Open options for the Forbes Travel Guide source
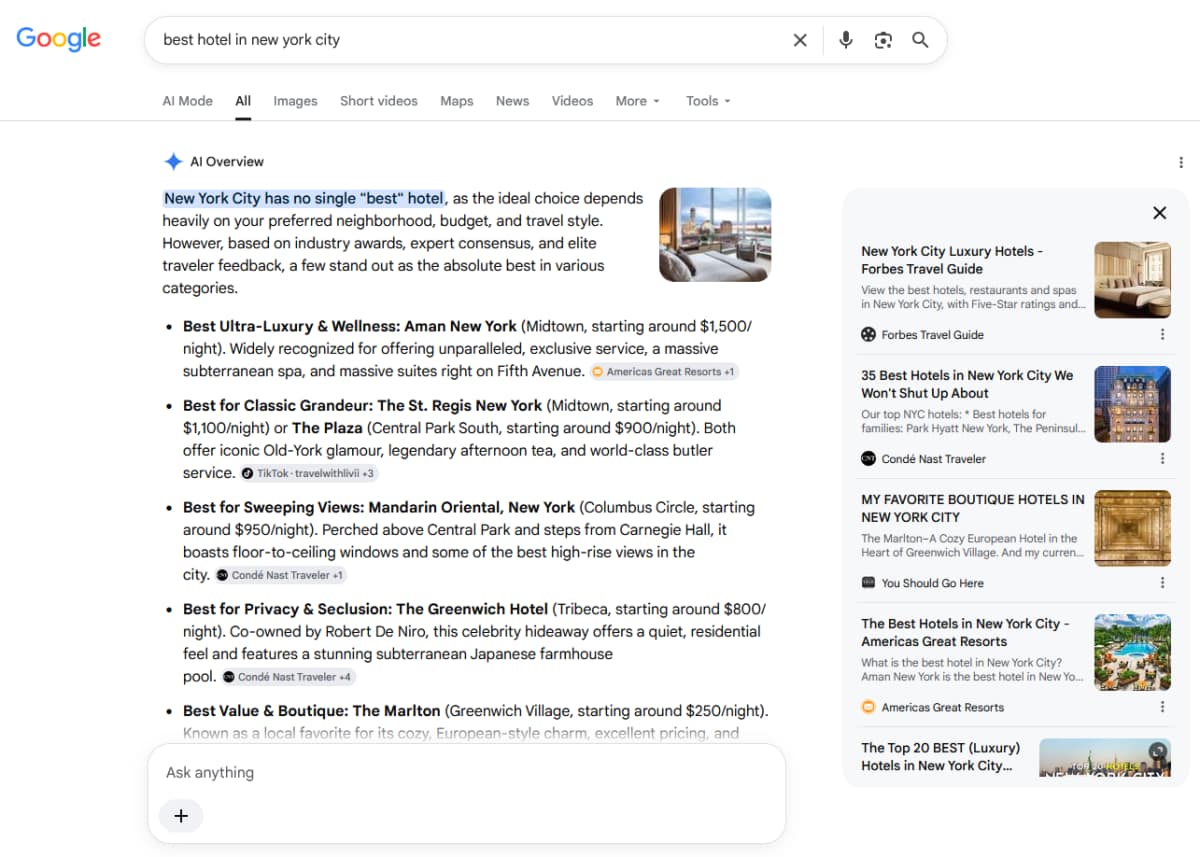The height and width of the screenshot is (857, 1200). click(1162, 335)
